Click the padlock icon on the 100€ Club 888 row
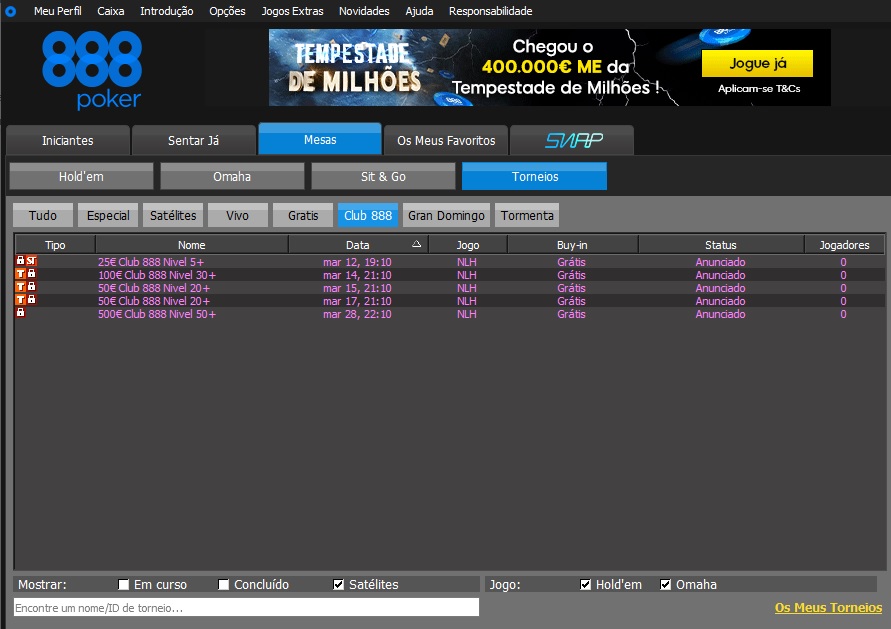 [31, 274]
